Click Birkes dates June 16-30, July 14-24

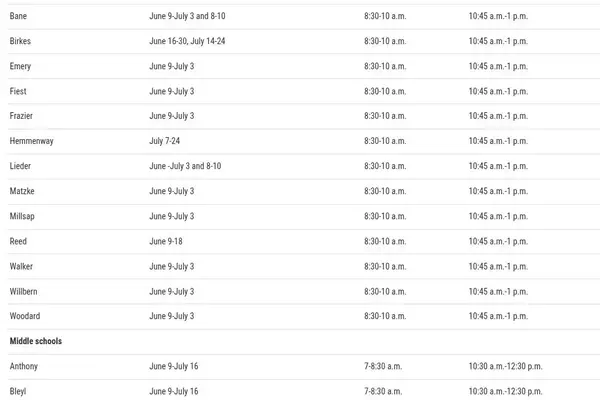click(187, 41)
